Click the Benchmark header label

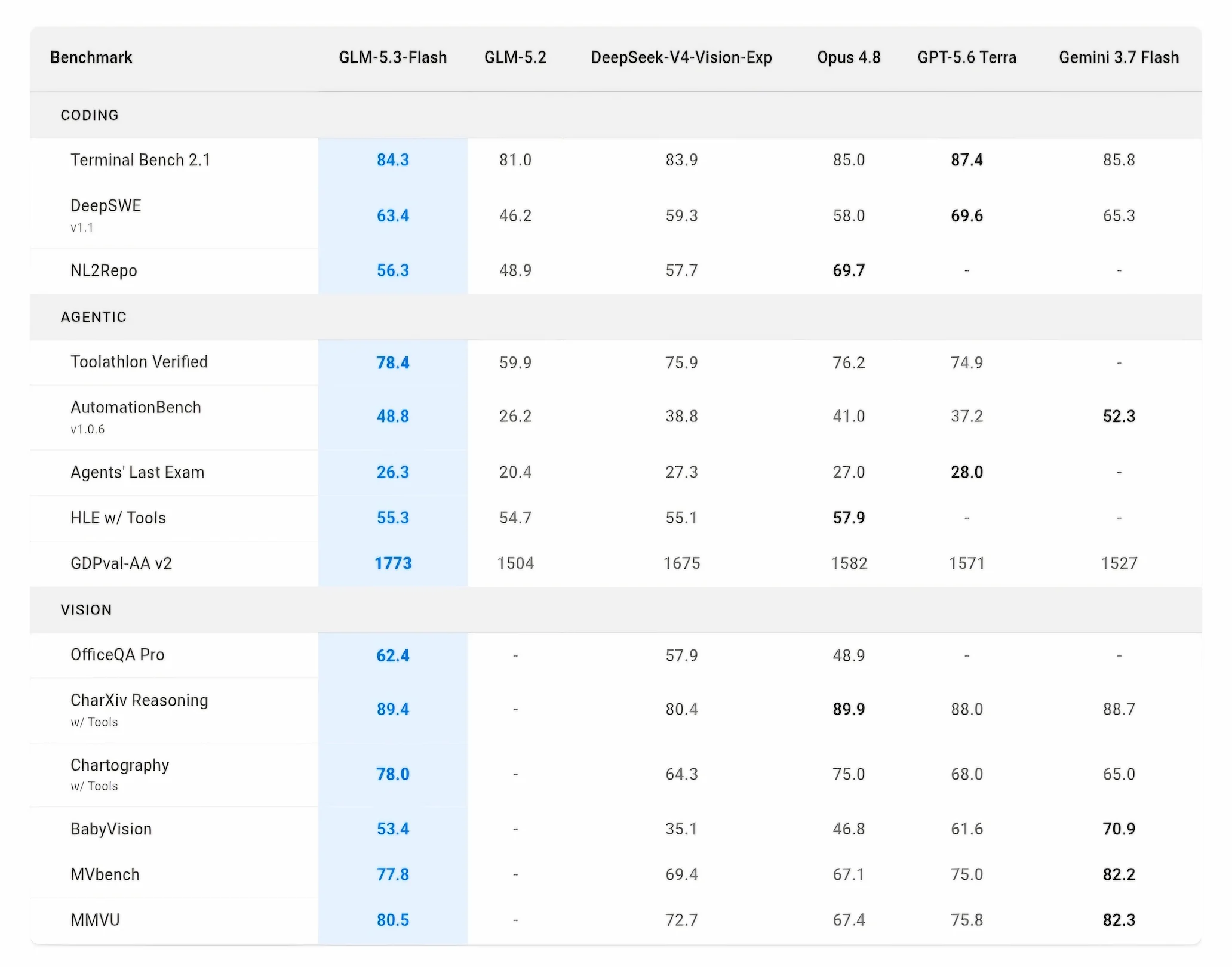(91, 57)
